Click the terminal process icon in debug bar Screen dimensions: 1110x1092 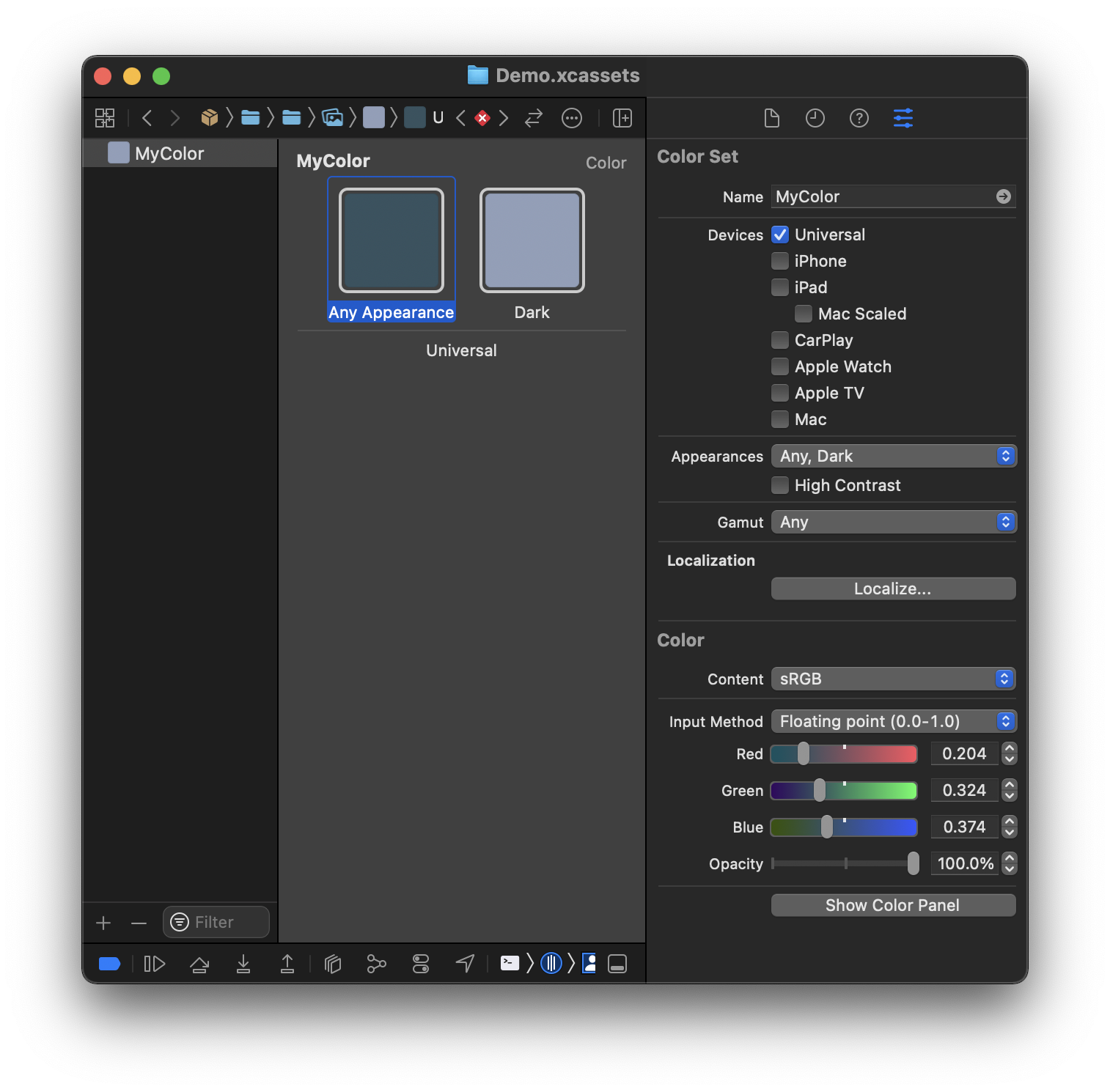coord(510,963)
